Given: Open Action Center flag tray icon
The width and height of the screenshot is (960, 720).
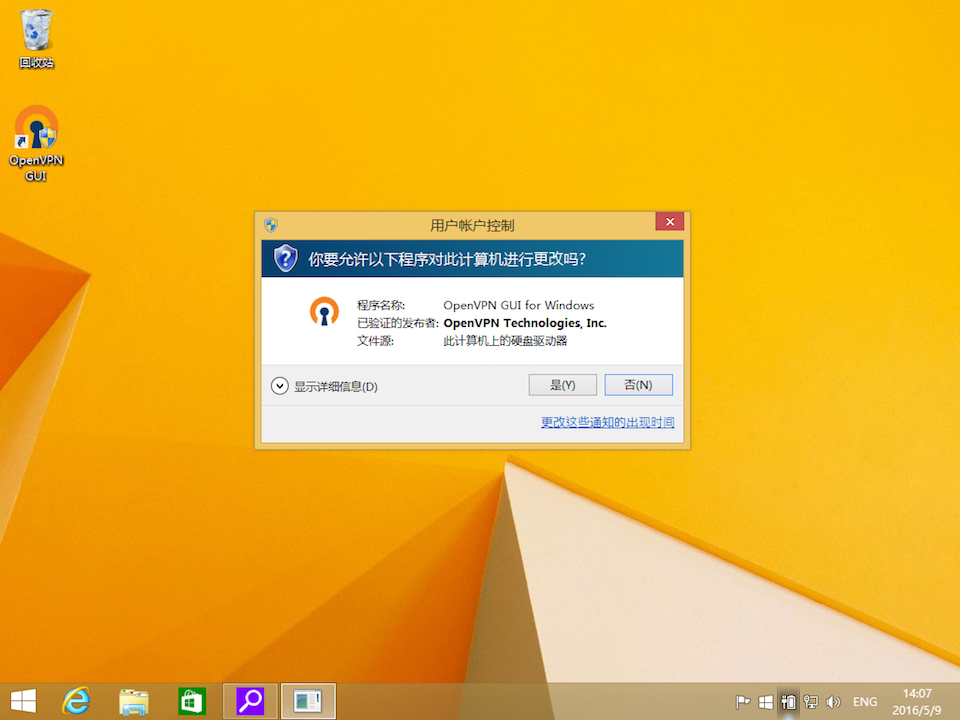Looking at the screenshot, I should click(743, 702).
